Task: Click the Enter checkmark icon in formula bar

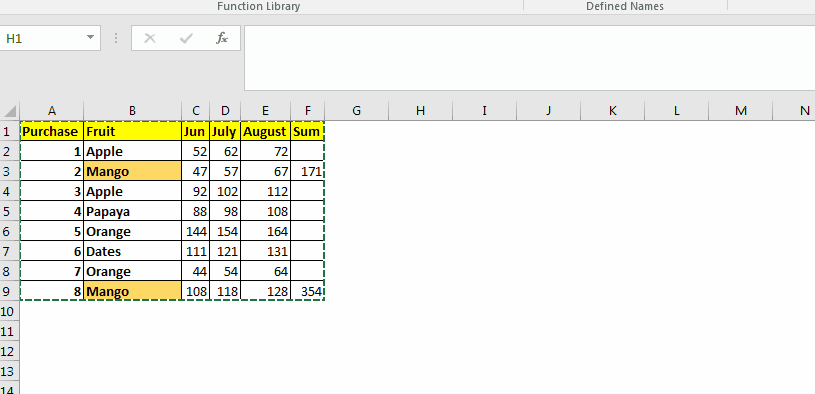Action: coord(186,38)
